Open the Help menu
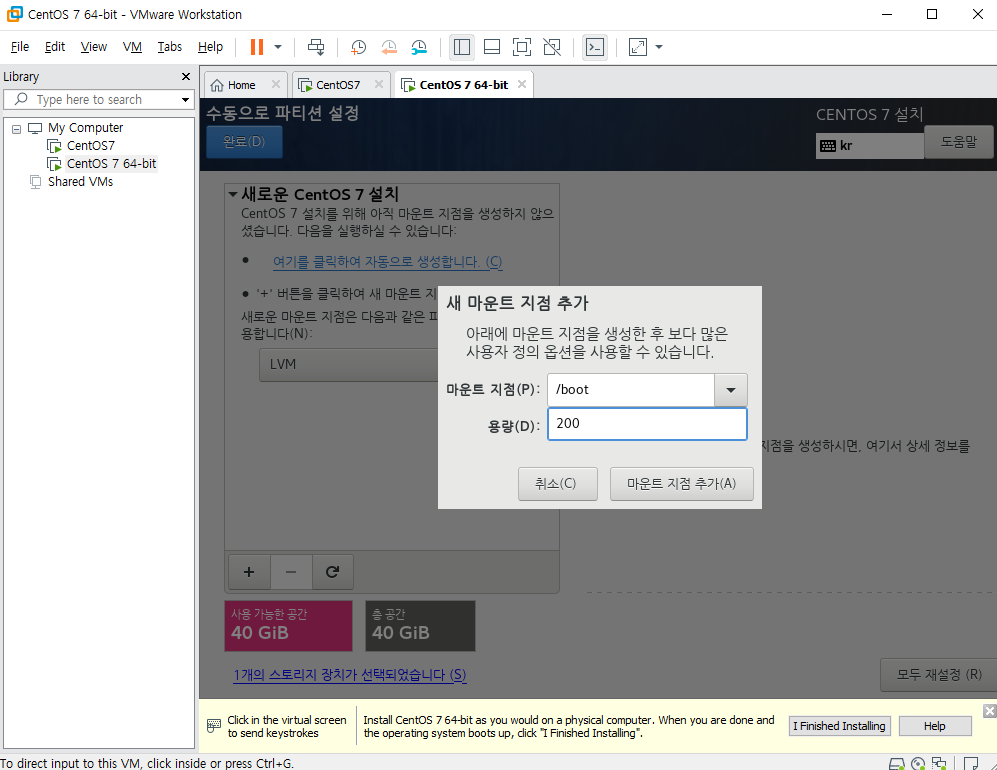 click(x=210, y=47)
